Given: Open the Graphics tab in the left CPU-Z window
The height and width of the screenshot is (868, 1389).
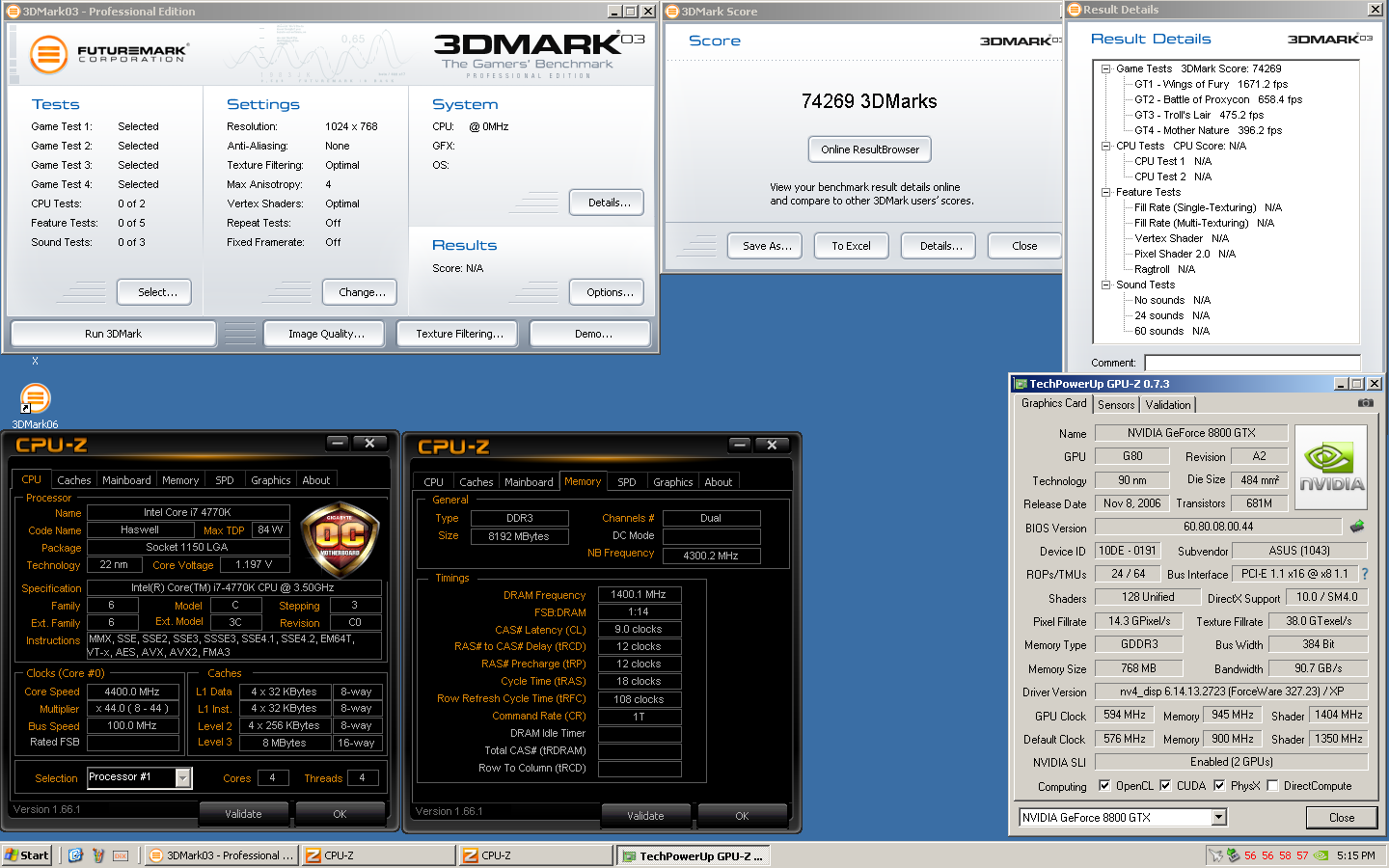Looking at the screenshot, I should pos(271,479).
